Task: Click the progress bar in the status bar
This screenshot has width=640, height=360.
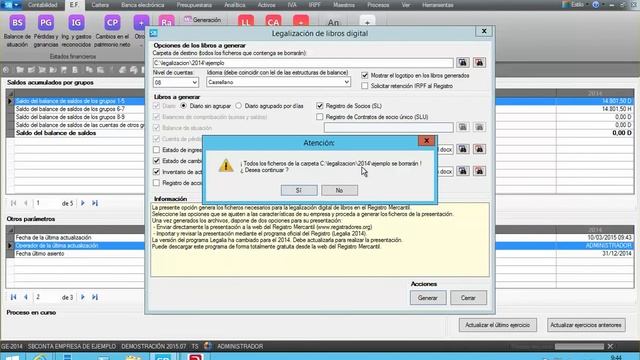Action: (x=579, y=346)
